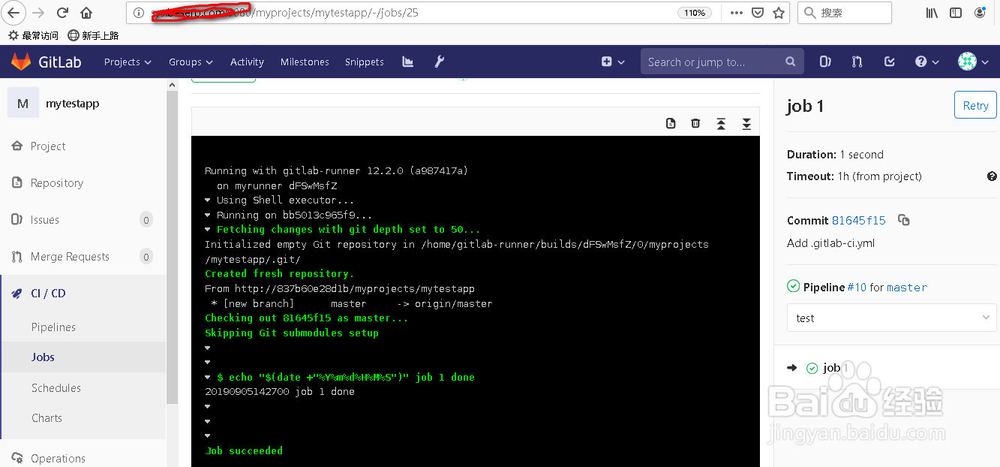Screen dimensions: 1000x467
Task: Collapse the Using Shell executor section
Action: pos(208,200)
